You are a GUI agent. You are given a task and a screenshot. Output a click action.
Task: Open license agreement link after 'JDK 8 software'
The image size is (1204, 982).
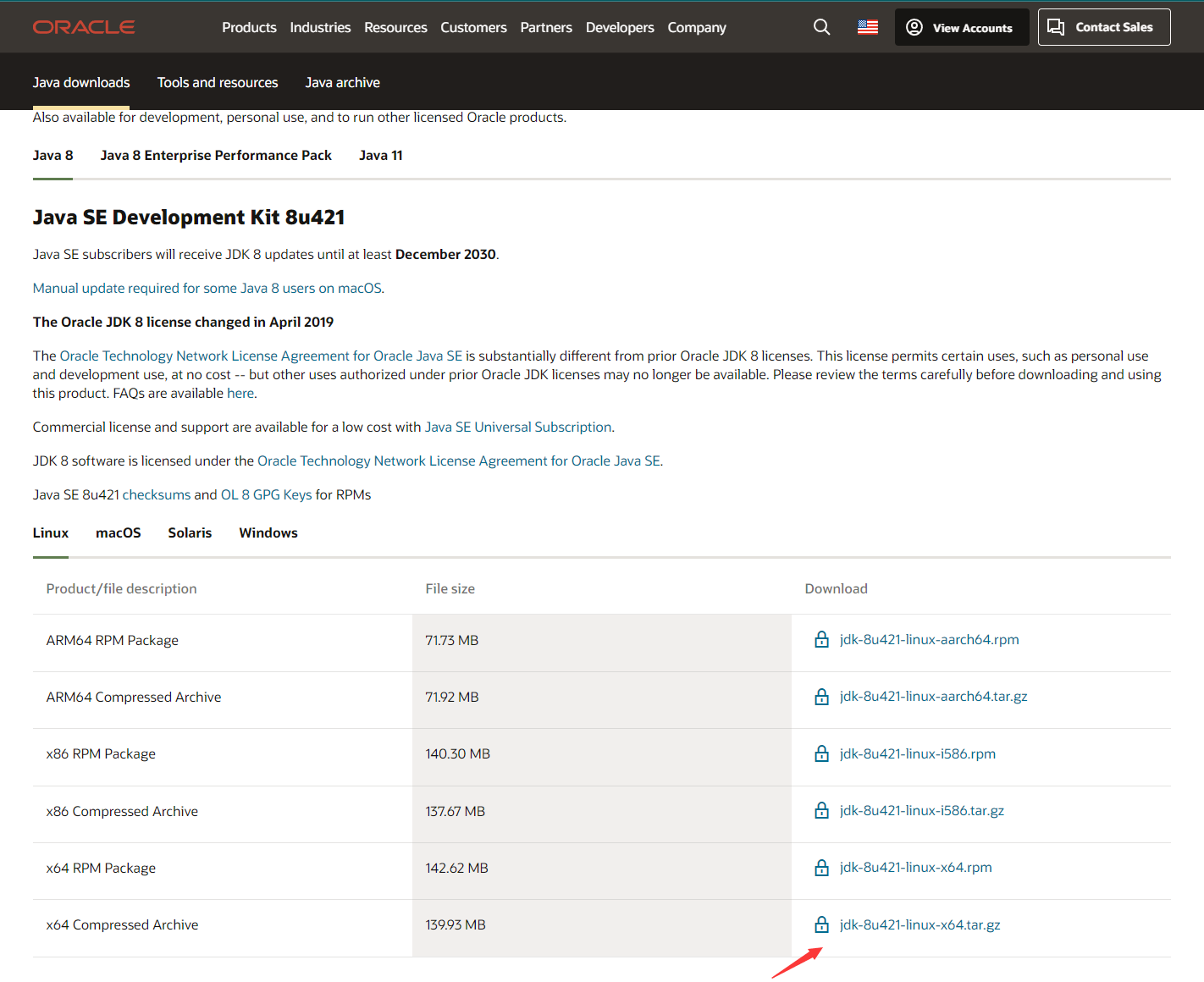click(x=458, y=461)
